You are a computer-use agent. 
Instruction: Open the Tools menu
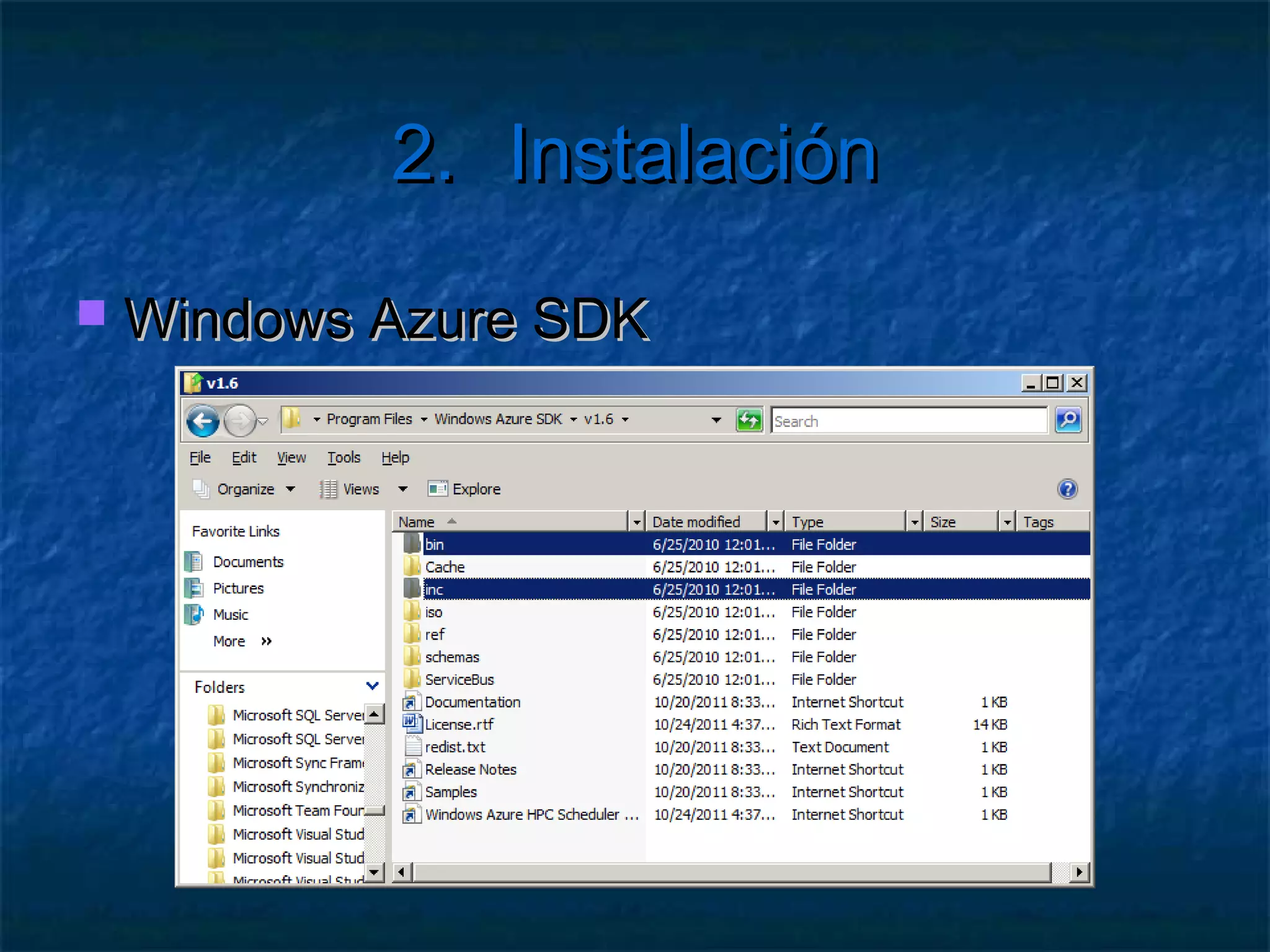point(344,457)
